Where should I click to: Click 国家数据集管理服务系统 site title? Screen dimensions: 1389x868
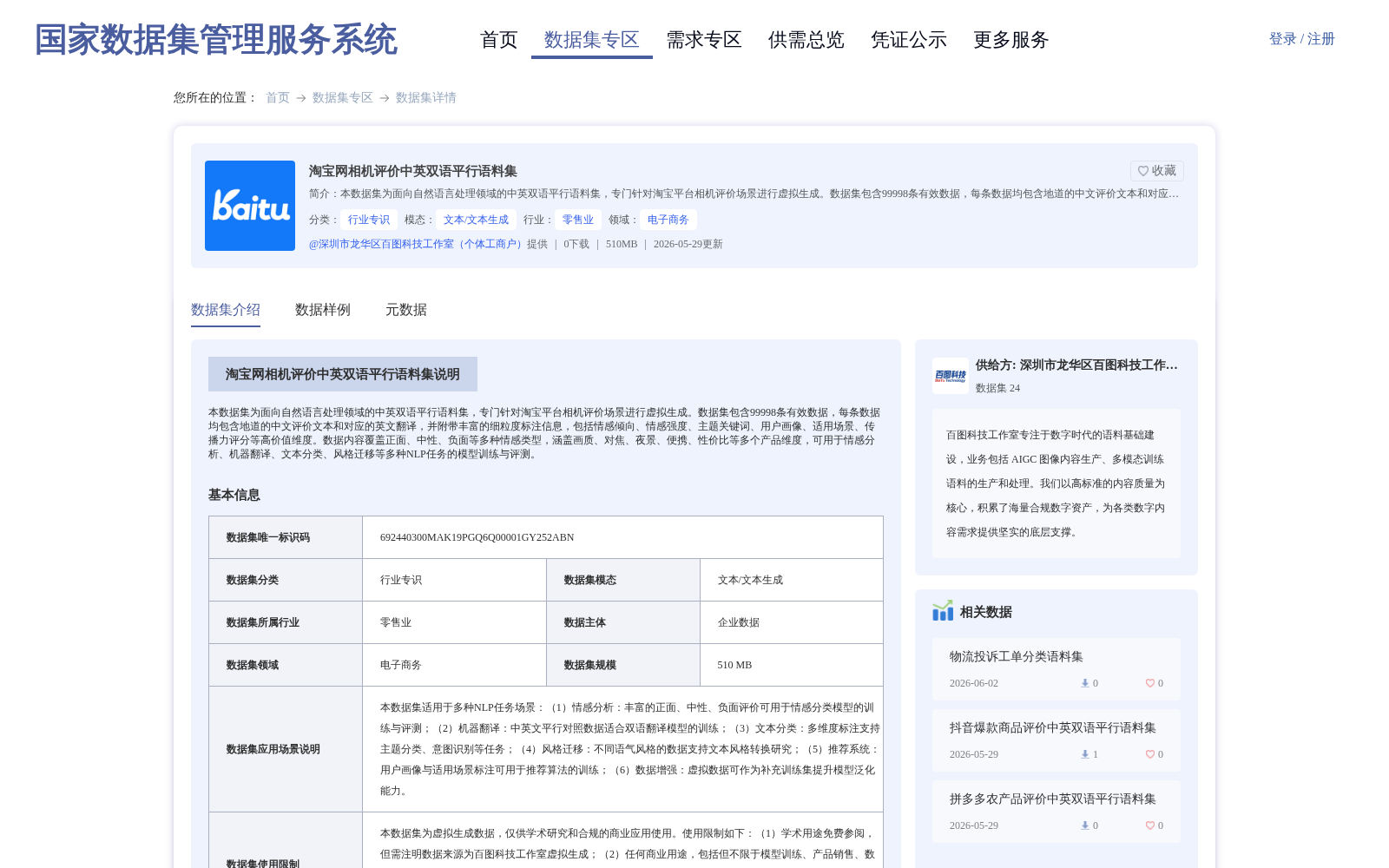point(216,40)
